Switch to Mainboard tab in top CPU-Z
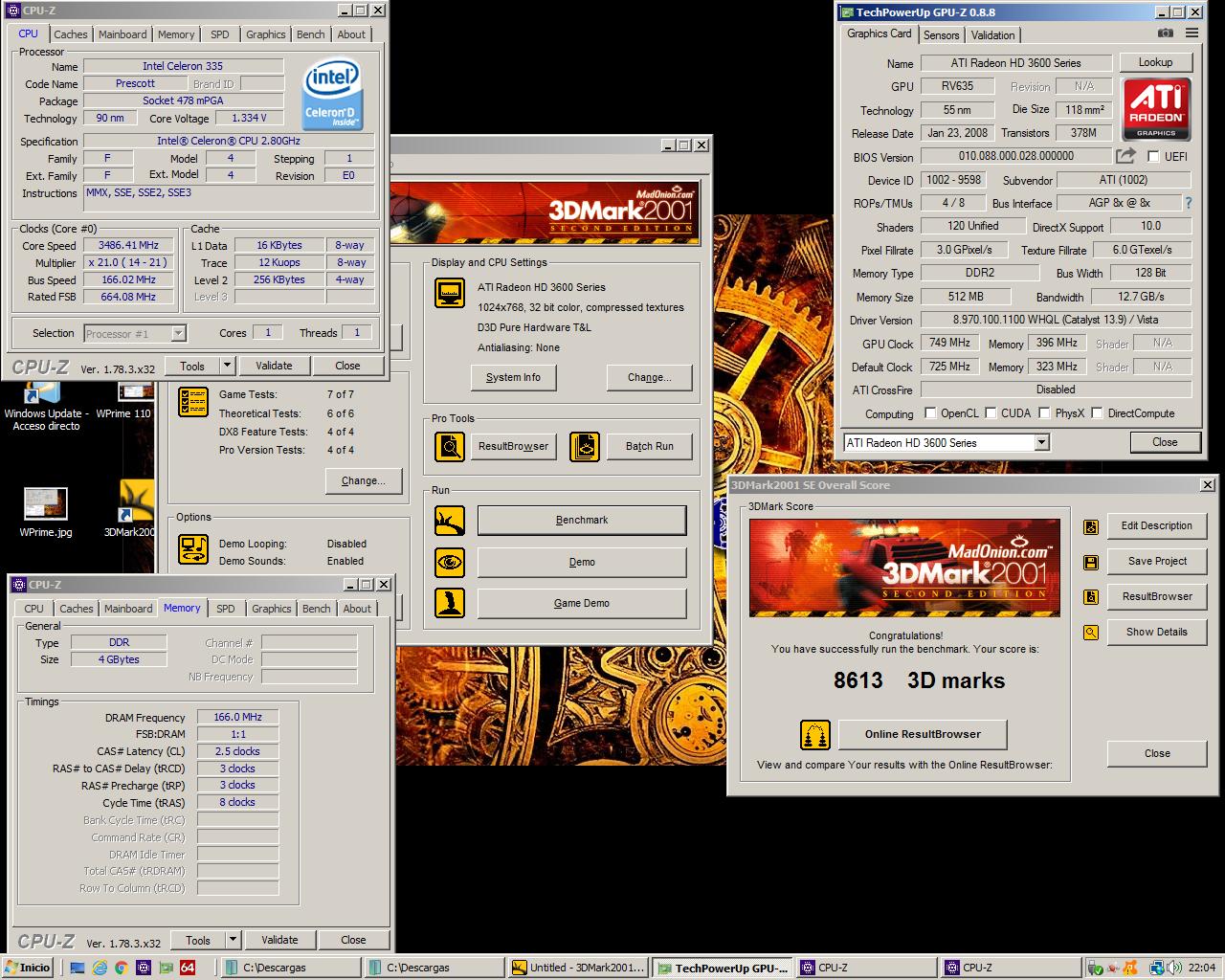The image size is (1225, 980). coord(122,34)
